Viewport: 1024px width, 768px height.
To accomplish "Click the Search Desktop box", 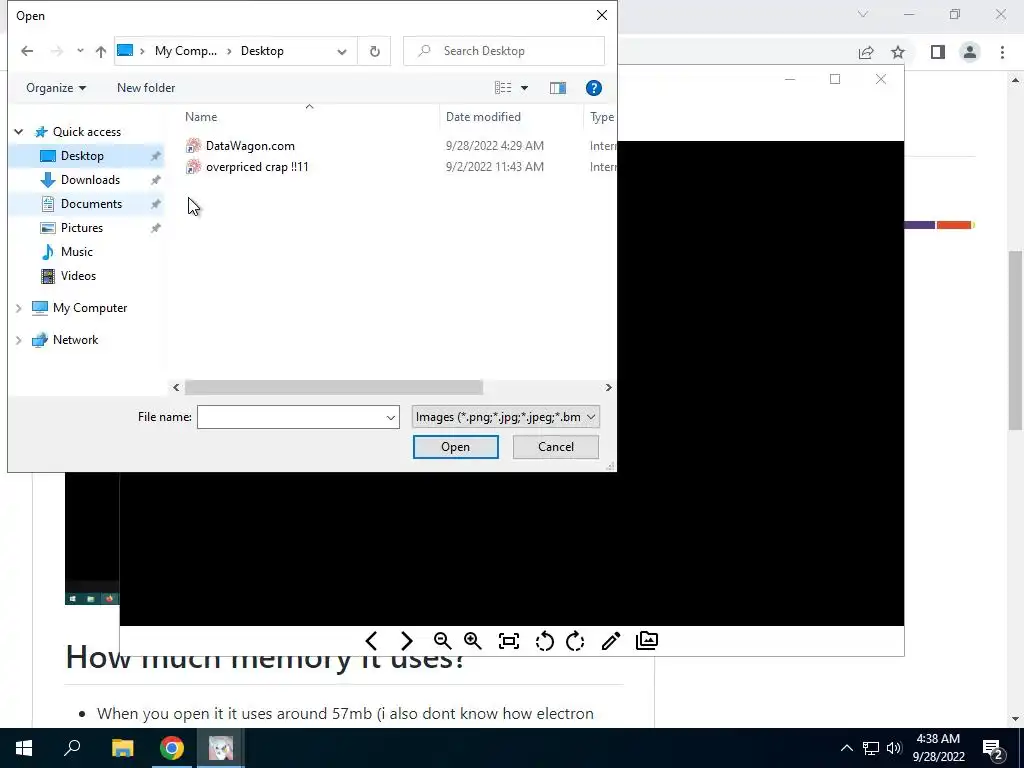I will [504, 51].
